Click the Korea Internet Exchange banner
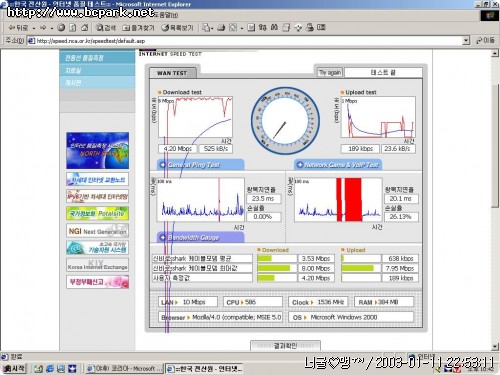Screen dimensions: 500x375 click(97, 265)
